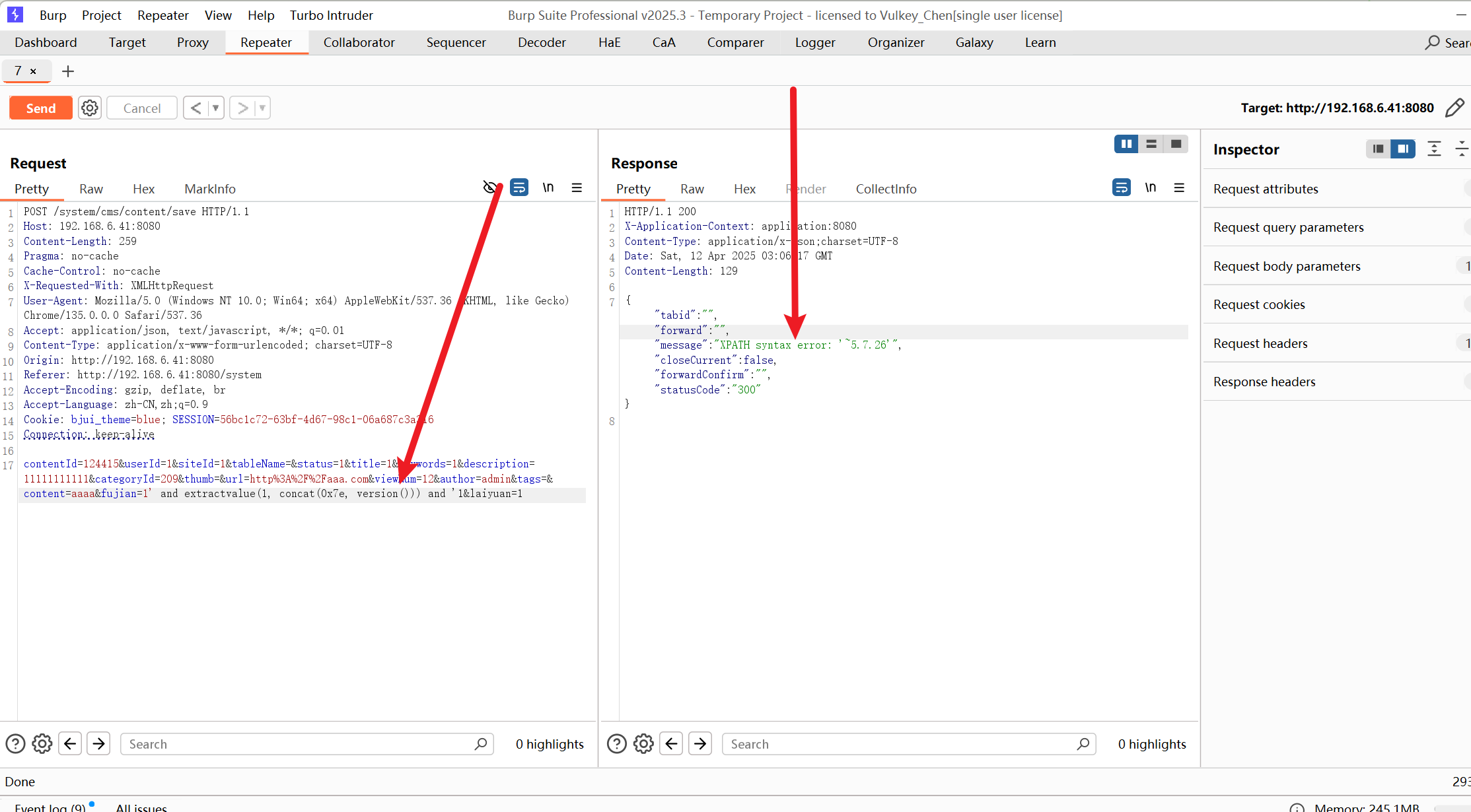The image size is (1471, 812).
Task: Open Request search help icon
Action: pos(15,744)
